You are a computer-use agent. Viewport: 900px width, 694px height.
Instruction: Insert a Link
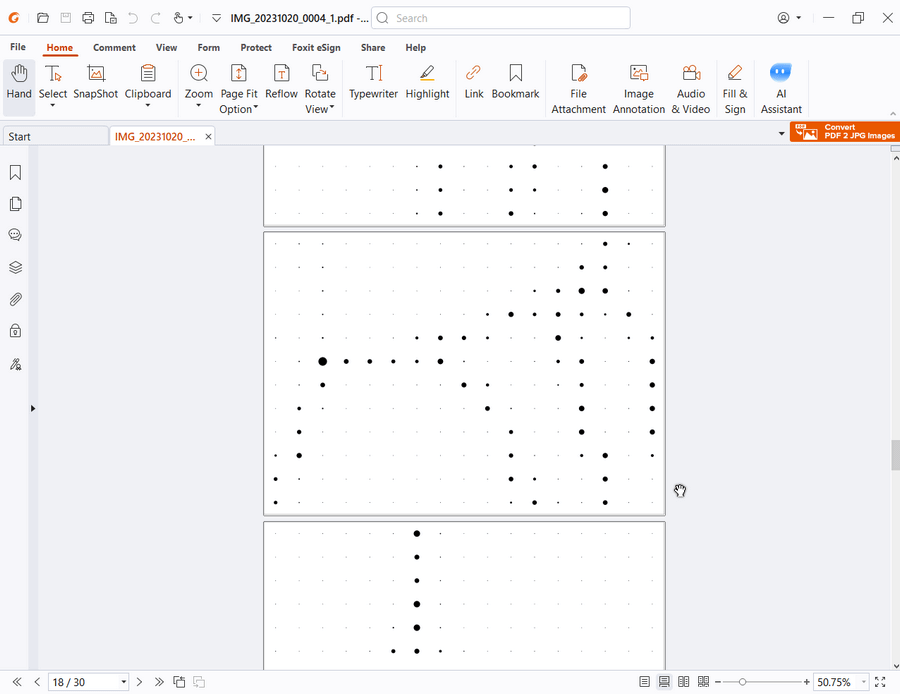coord(474,82)
